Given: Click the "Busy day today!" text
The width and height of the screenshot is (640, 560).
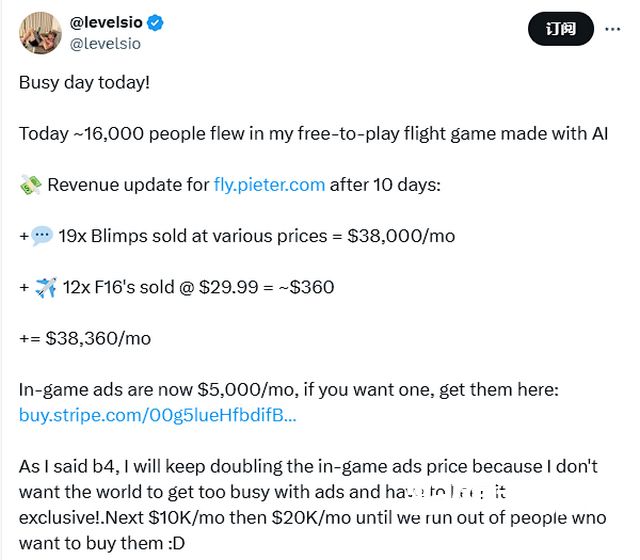Looking at the screenshot, I should pos(84,82).
